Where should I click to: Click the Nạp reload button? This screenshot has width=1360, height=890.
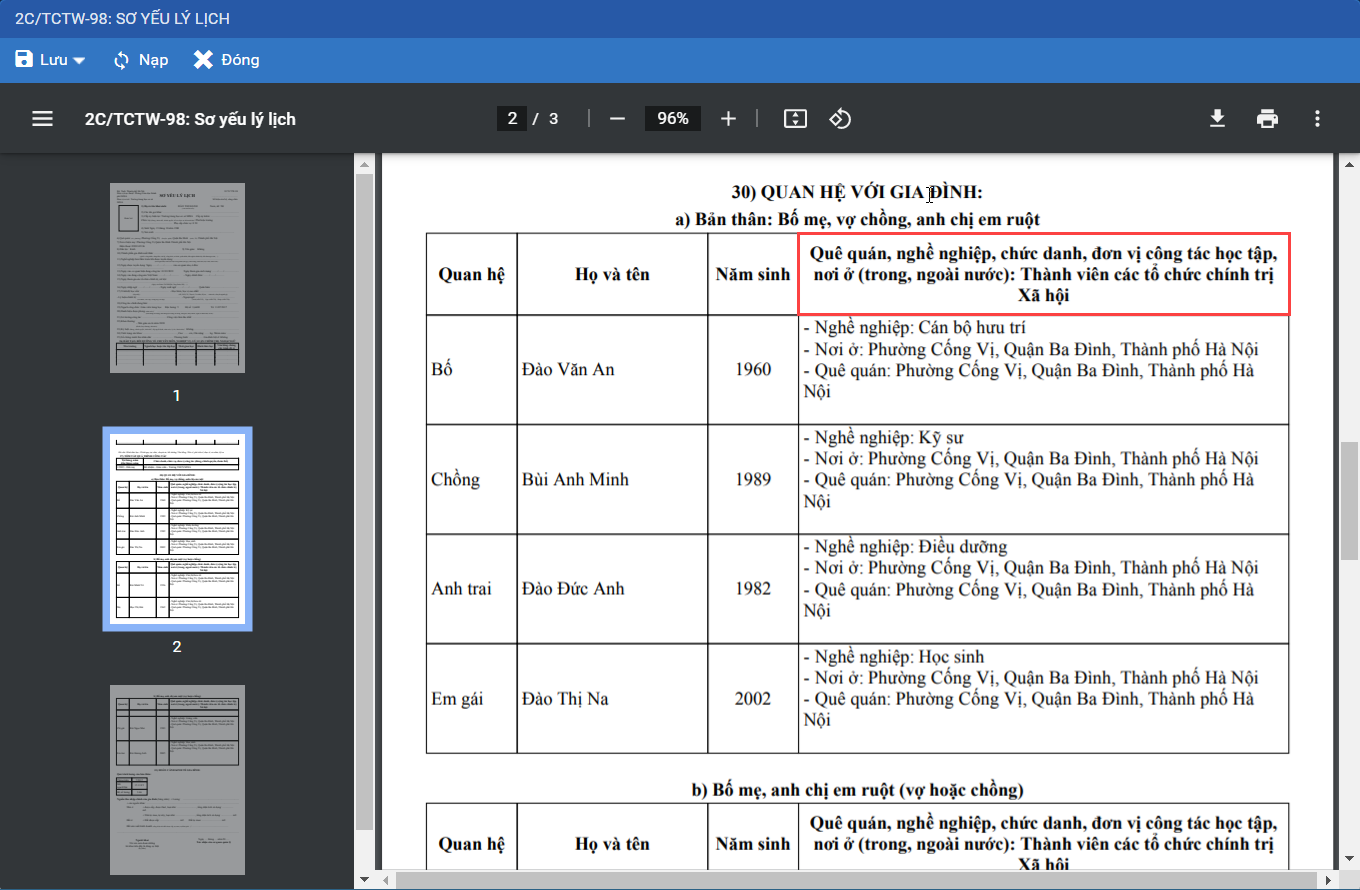(140, 60)
